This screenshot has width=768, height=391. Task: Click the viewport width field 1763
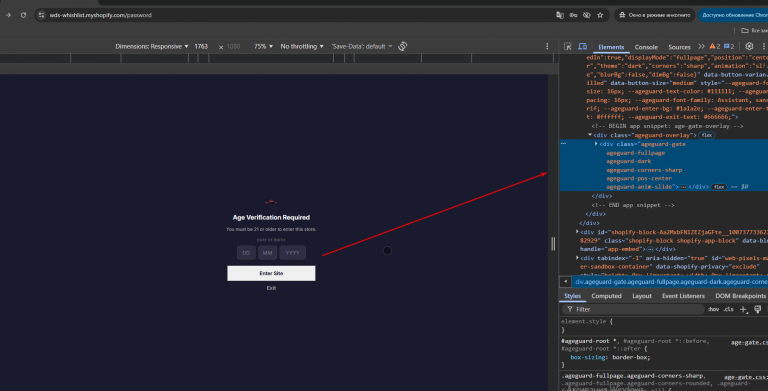click(201, 47)
